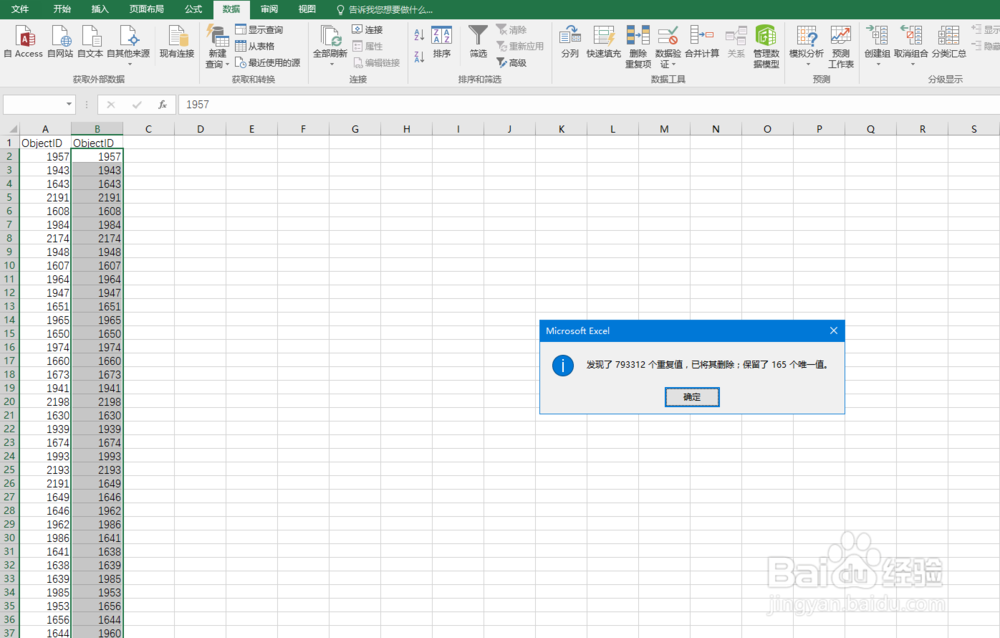
Task: Switch to View tab (视图)
Action: 307,9
